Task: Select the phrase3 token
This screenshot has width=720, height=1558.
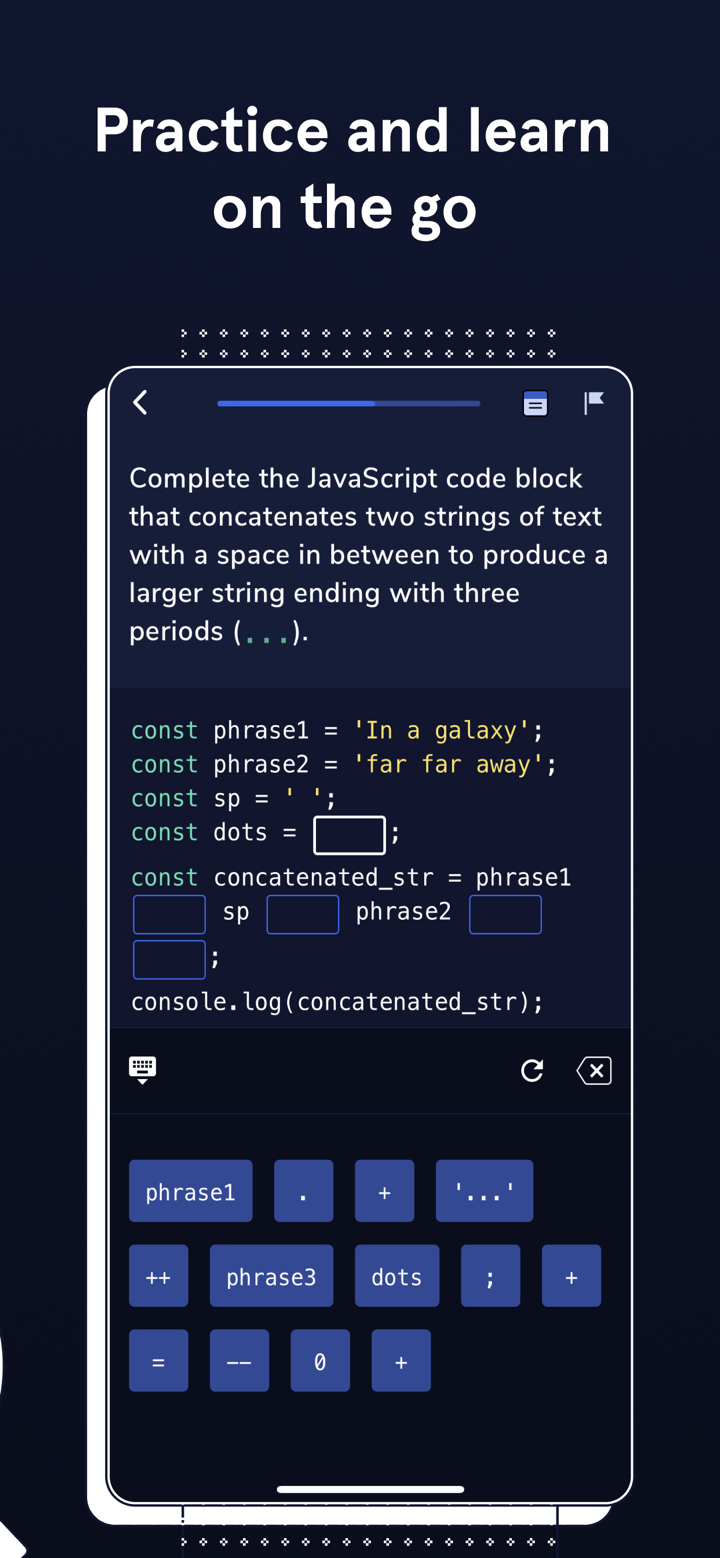Action: (271, 1276)
